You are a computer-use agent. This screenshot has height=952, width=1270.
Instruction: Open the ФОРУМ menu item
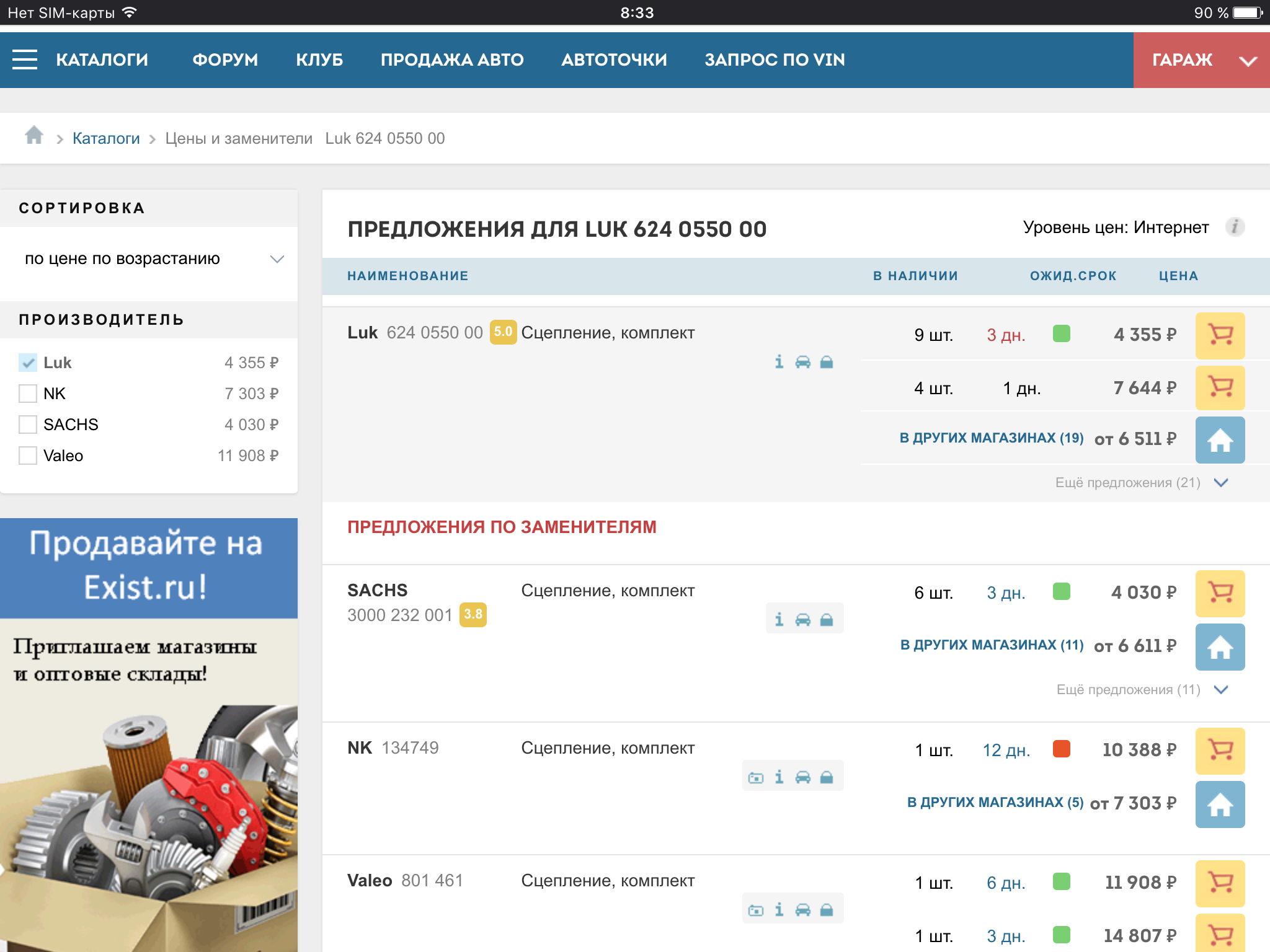[x=225, y=60]
